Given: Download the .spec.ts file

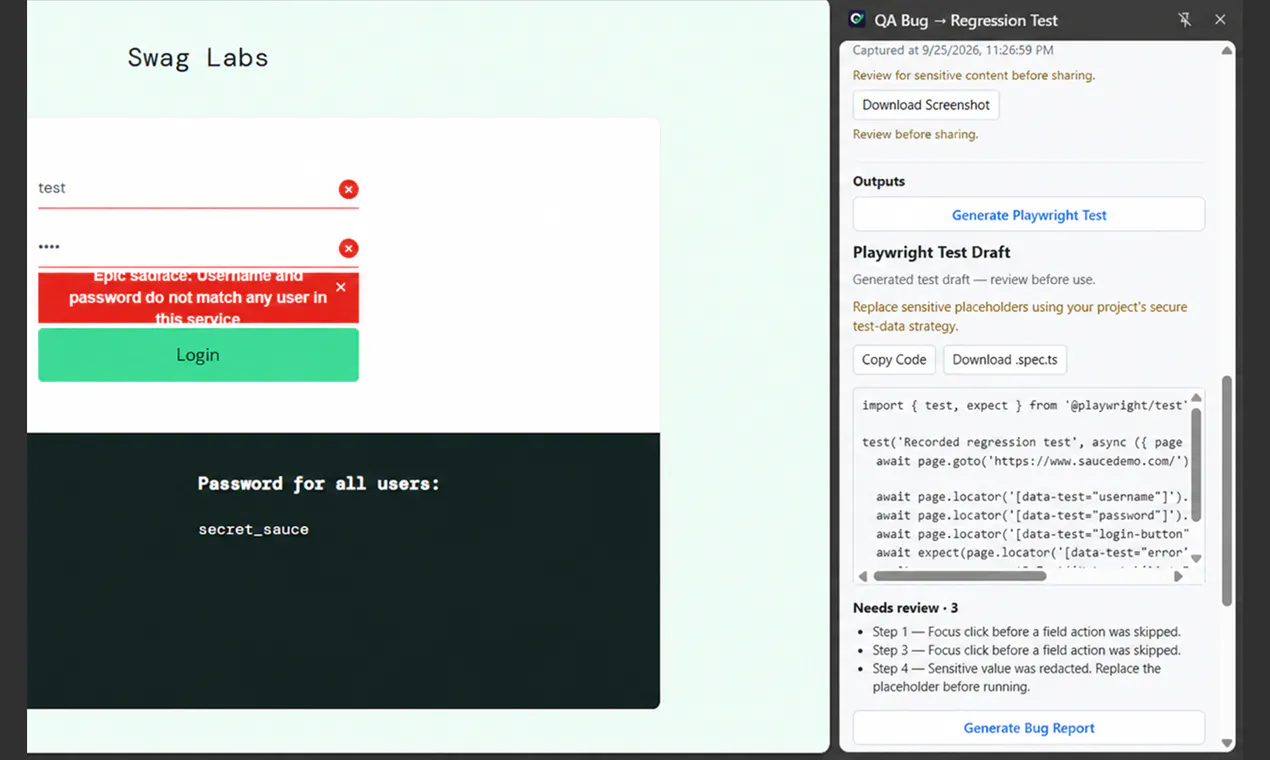Looking at the screenshot, I should tap(1005, 360).
